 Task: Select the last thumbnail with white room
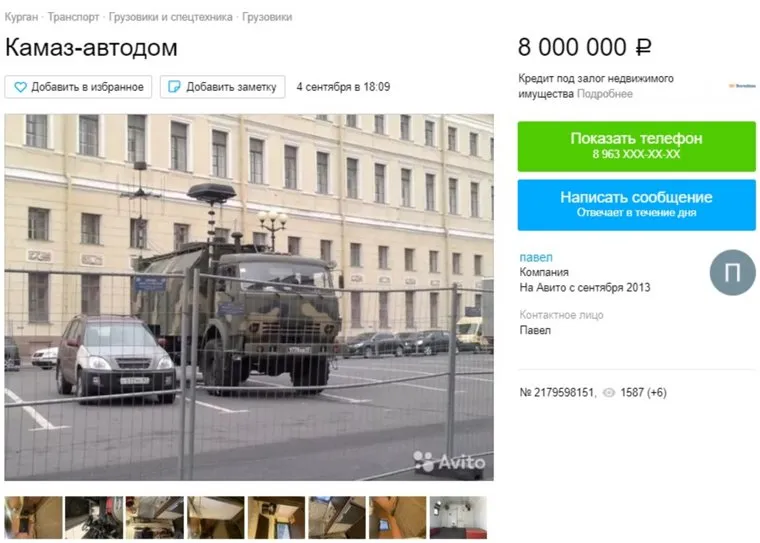pos(458,517)
